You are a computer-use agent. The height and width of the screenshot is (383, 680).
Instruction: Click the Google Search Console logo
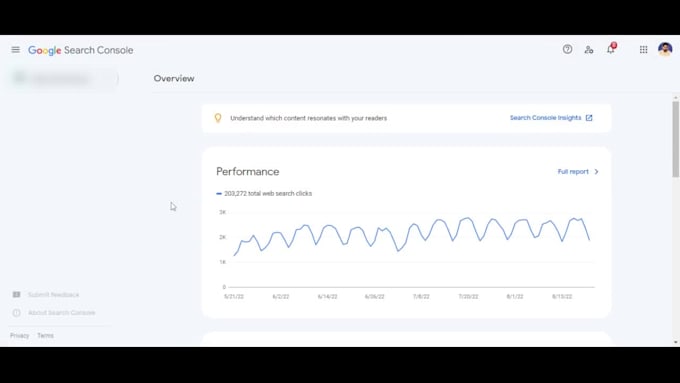click(x=81, y=50)
